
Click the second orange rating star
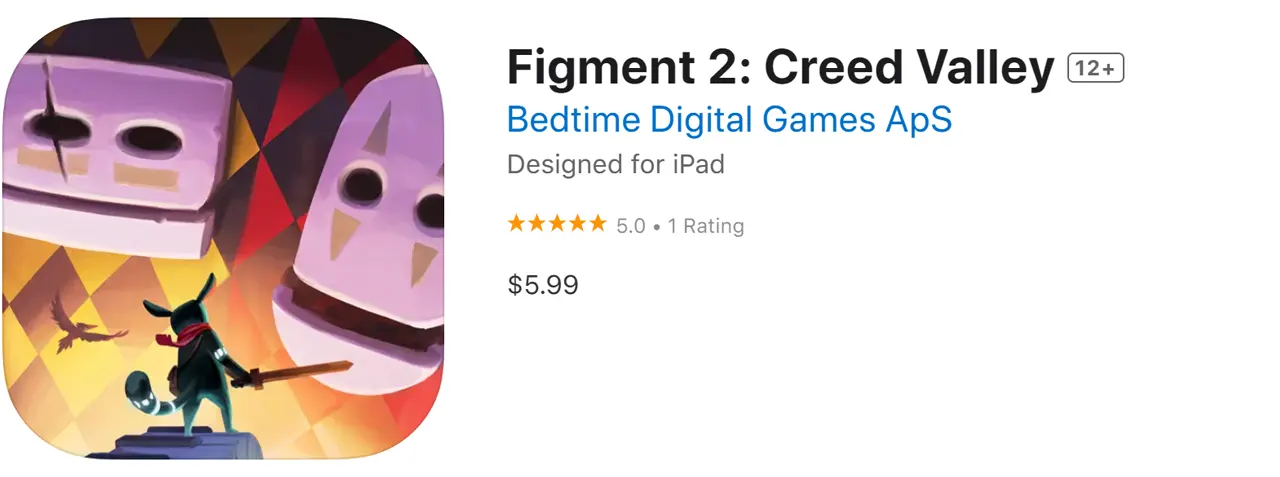pos(537,224)
